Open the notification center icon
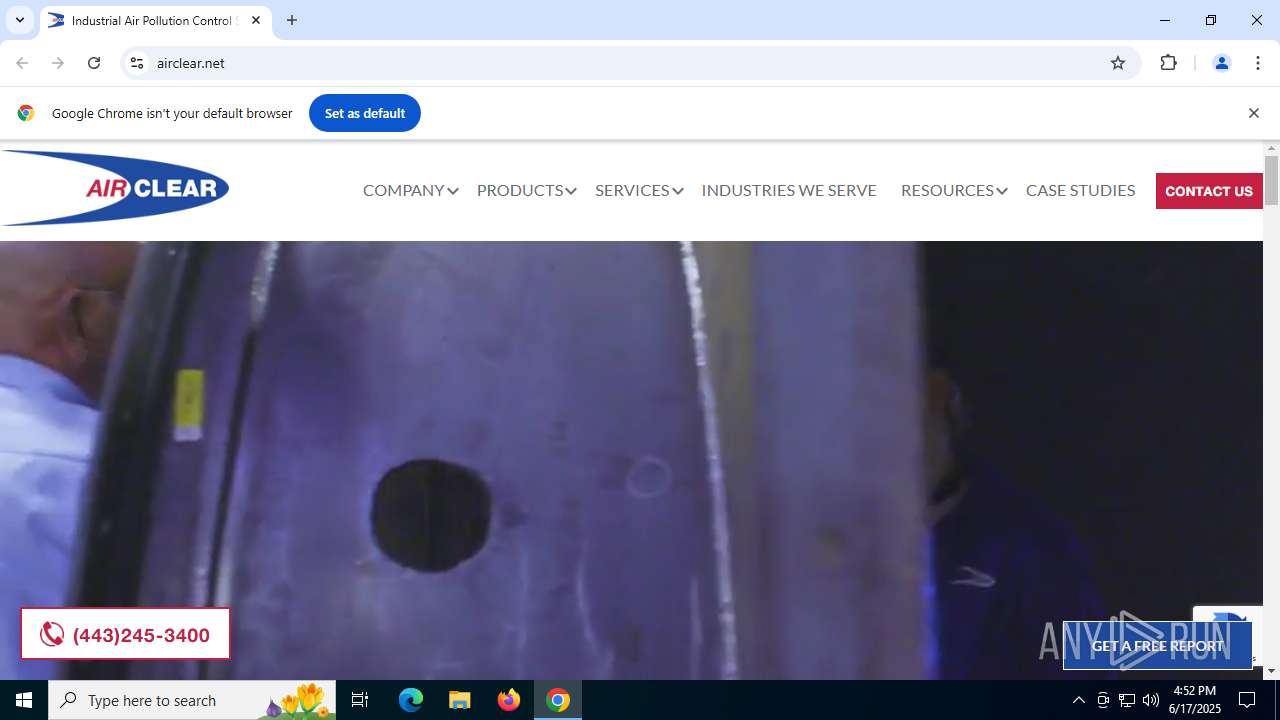 point(1247,700)
